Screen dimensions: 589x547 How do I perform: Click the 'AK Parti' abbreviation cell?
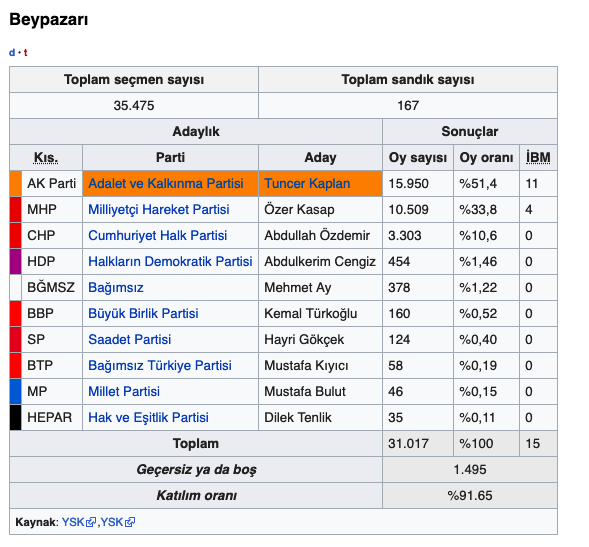click(x=51, y=183)
